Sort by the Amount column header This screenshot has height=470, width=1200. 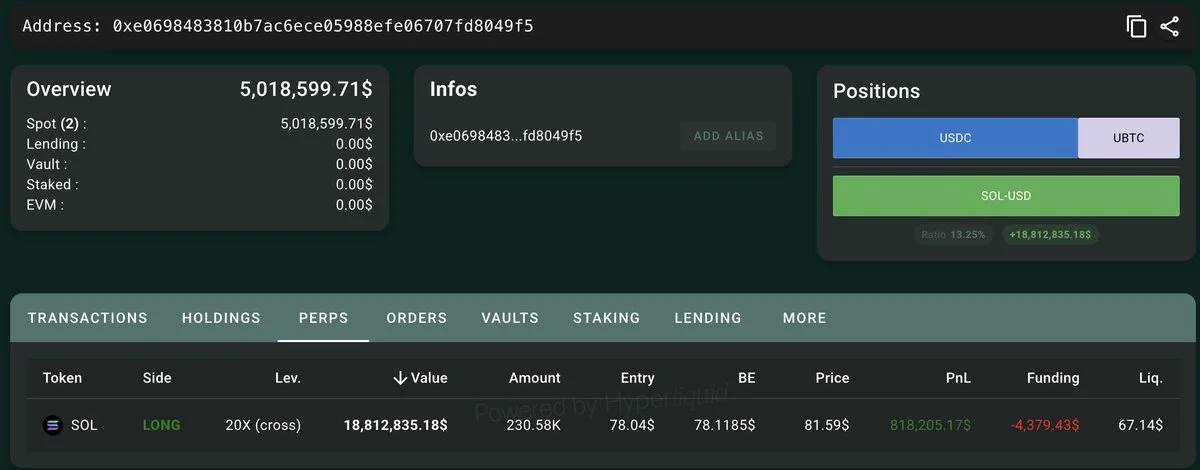pyautogui.click(x=535, y=378)
